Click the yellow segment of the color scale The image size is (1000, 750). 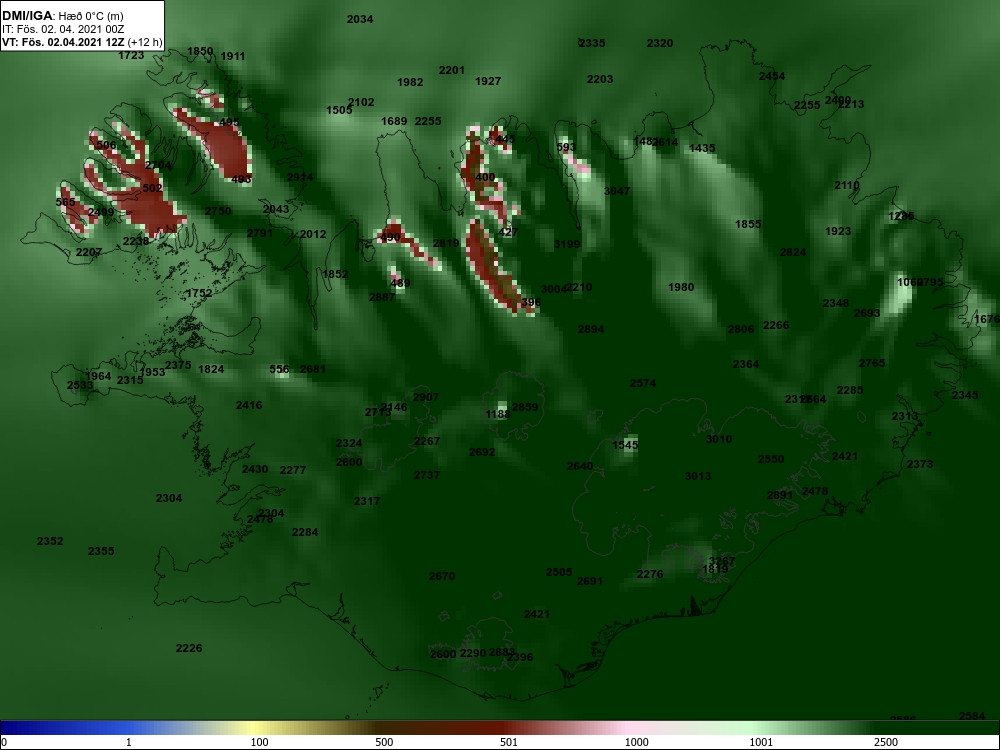tap(255, 728)
